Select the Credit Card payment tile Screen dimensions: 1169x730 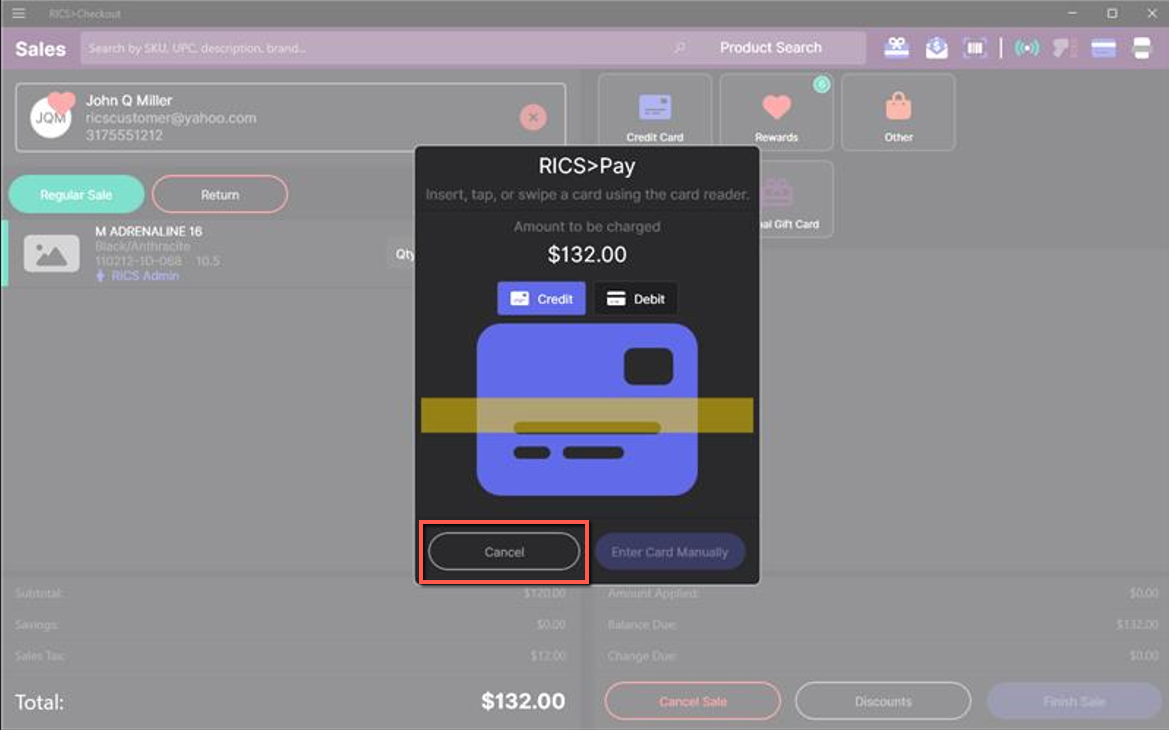[x=655, y=112]
